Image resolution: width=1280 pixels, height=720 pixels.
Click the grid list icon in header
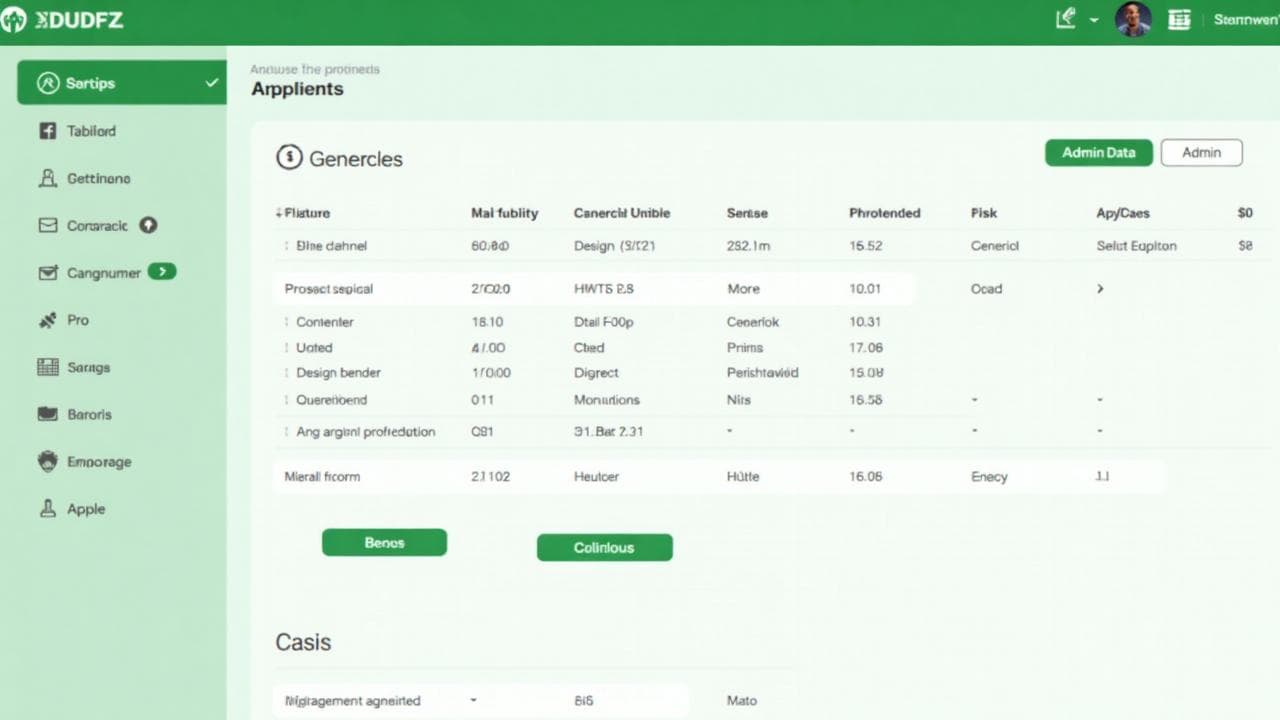1179,20
